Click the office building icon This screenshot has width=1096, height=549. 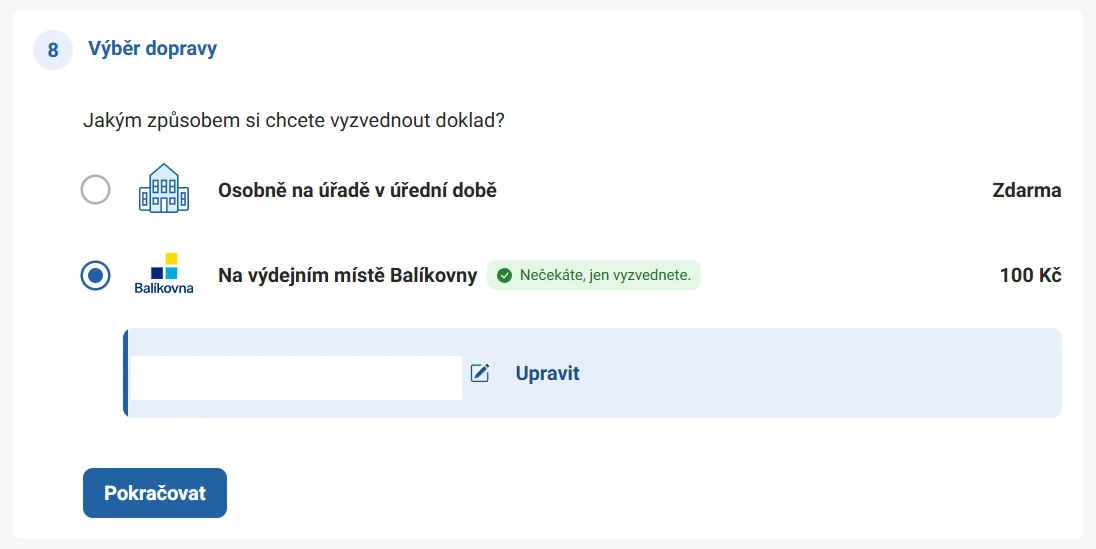coord(163,188)
